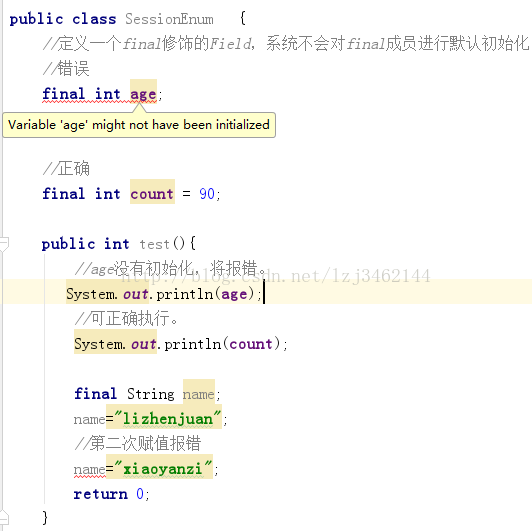Click the local variable 'name' declaration
Viewport: 532px width, 531px height.
[x=198, y=394]
